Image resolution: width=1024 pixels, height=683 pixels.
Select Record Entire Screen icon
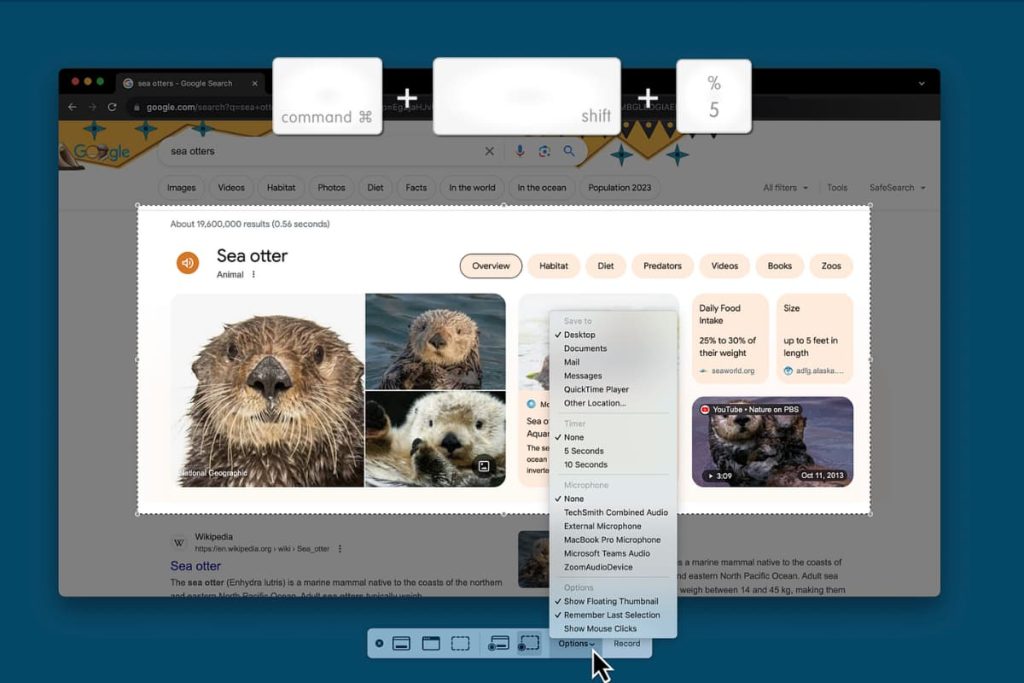tap(498, 643)
